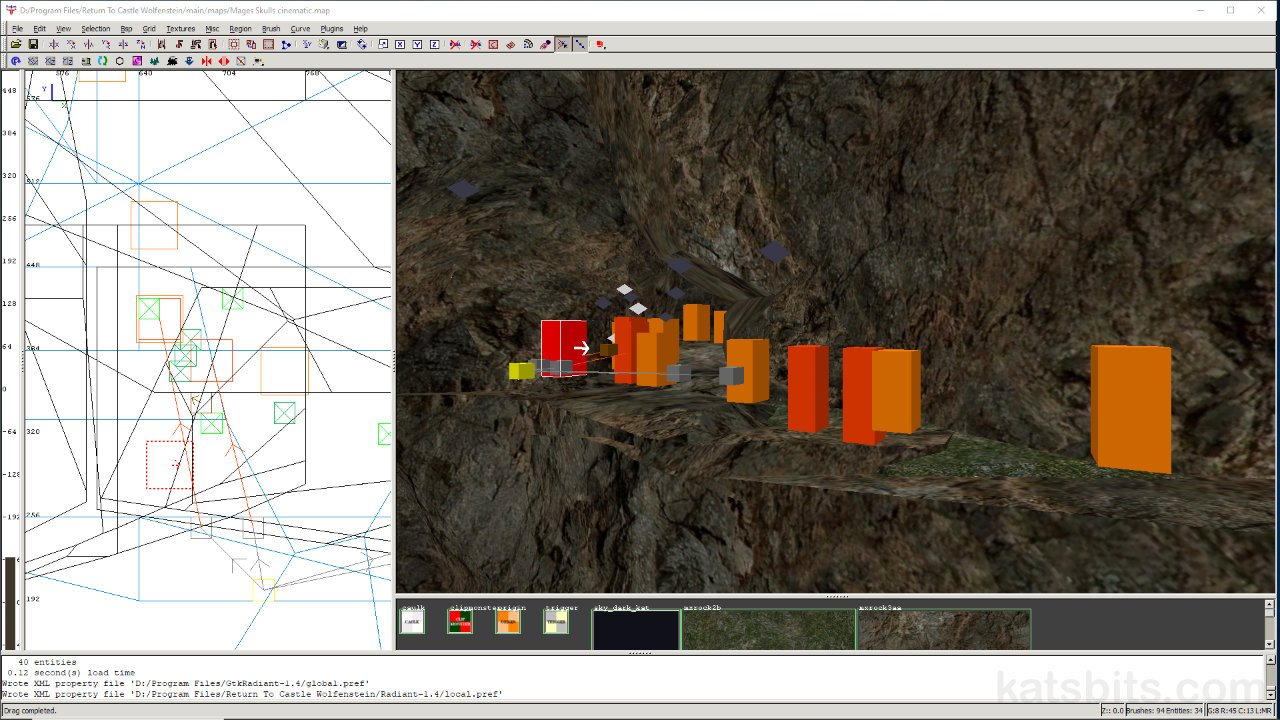Open the Brush menu
The height and width of the screenshot is (720, 1280).
[x=271, y=29]
